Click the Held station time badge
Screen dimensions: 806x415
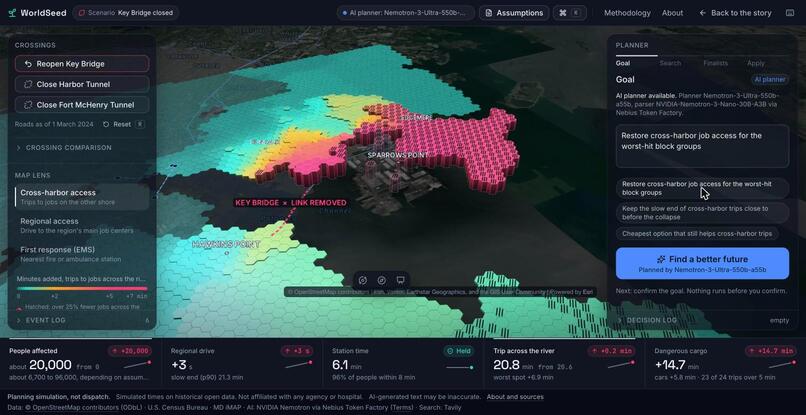pos(459,351)
